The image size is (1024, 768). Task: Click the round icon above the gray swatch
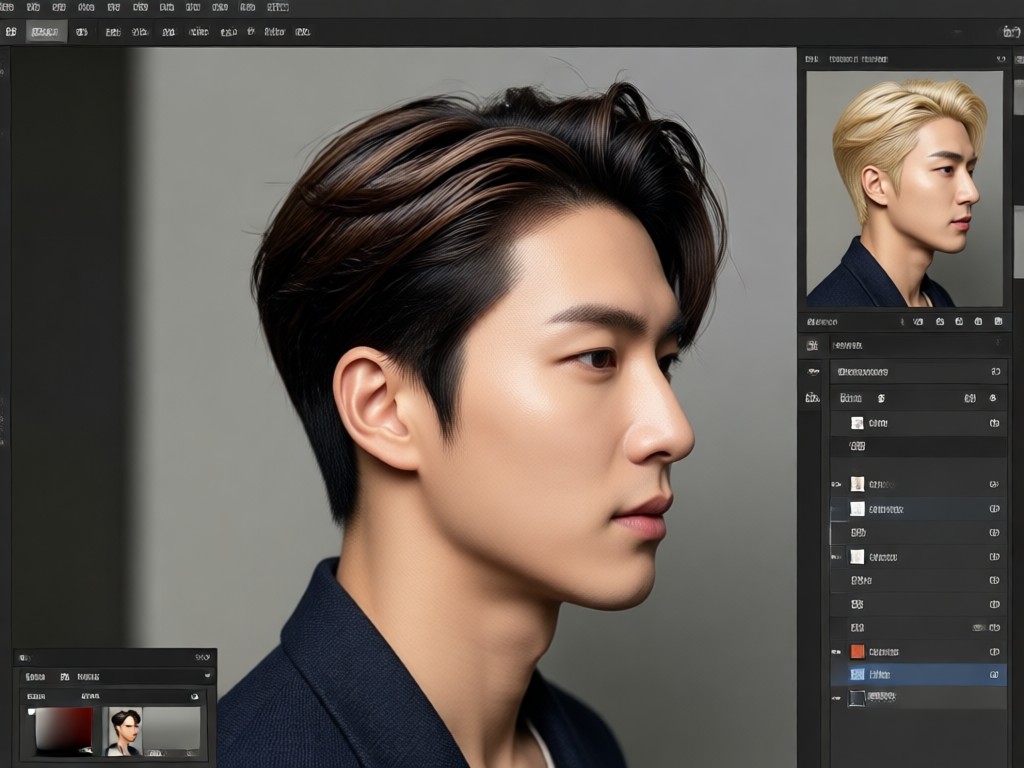pos(194,696)
